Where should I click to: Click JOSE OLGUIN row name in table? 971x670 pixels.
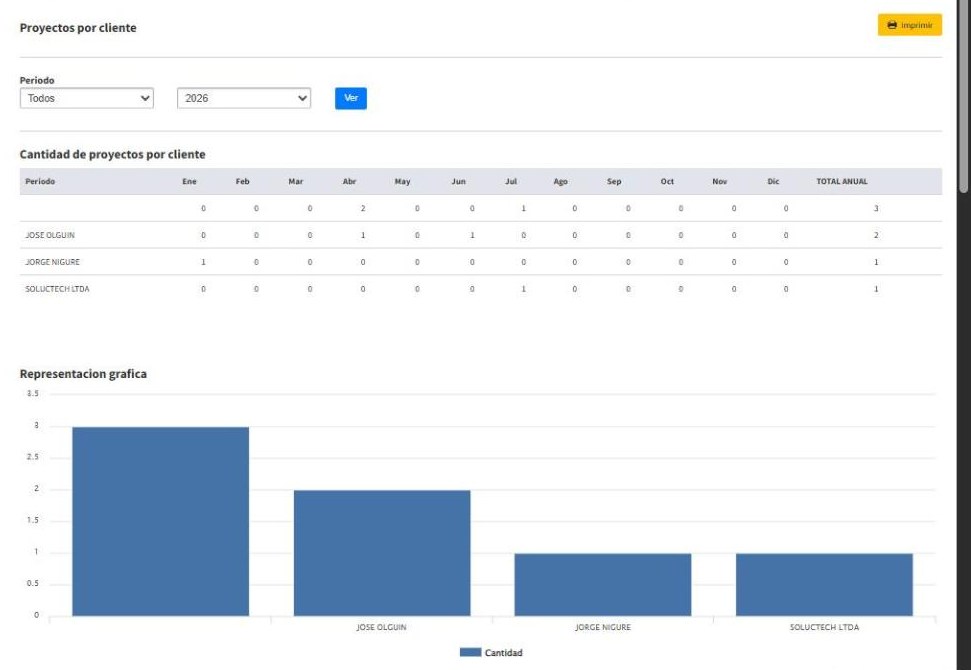[50, 235]
